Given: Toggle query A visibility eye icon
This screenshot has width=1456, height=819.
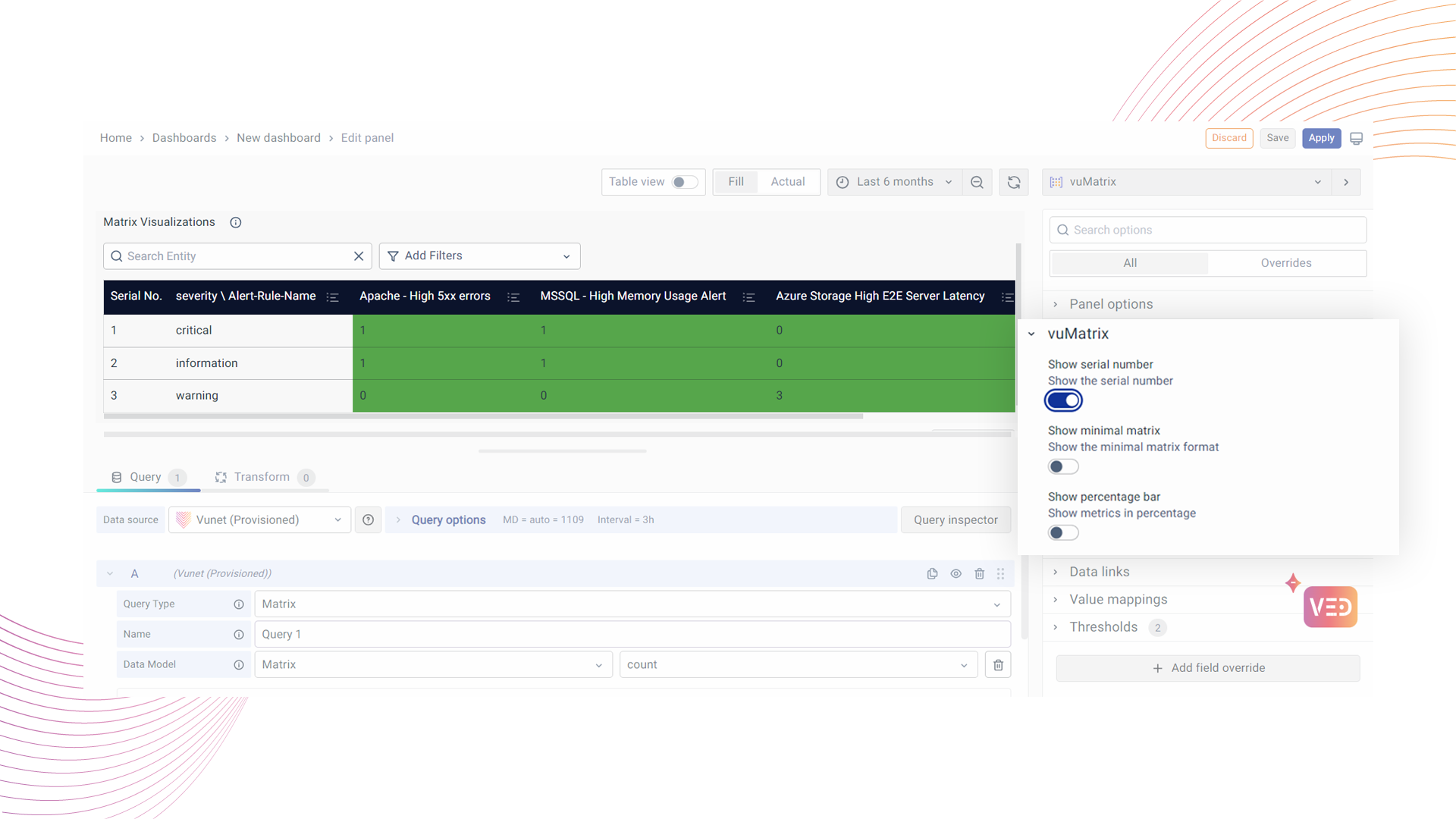Looking at the screenshot, I should point(955,573).
